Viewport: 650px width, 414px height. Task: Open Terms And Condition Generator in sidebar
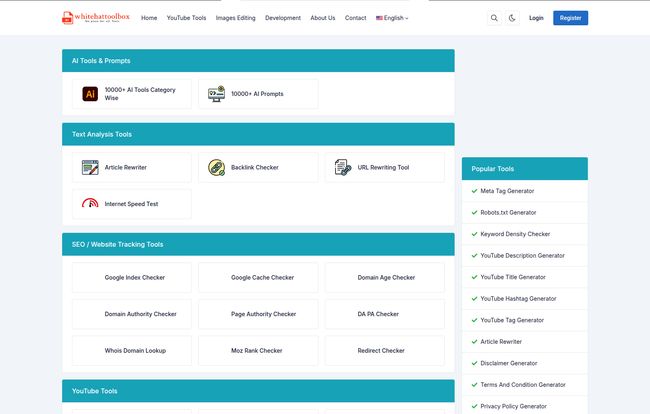click(x=523, y=385)
